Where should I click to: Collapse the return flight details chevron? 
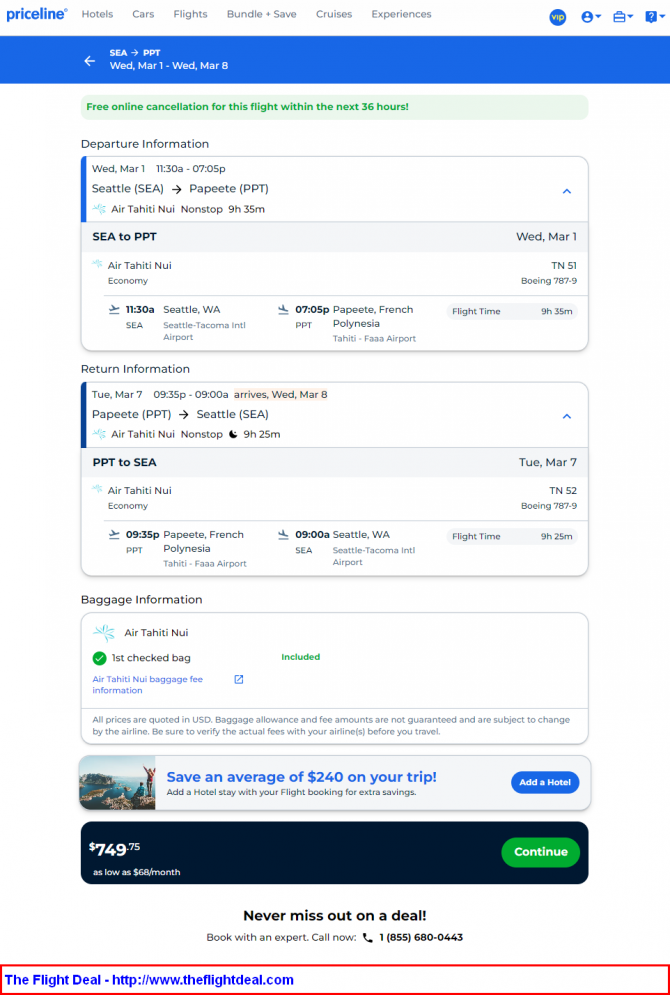click(567, 416)
